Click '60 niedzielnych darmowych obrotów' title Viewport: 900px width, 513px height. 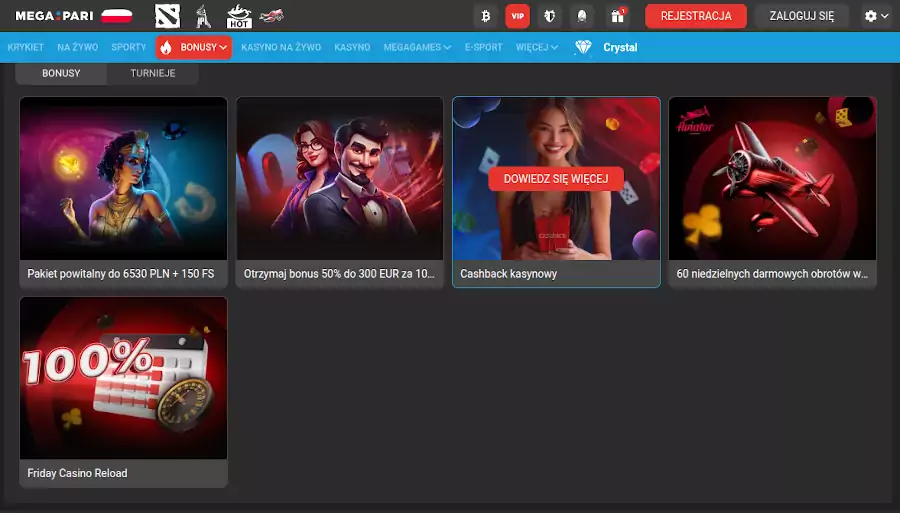(x=772, y=274)
